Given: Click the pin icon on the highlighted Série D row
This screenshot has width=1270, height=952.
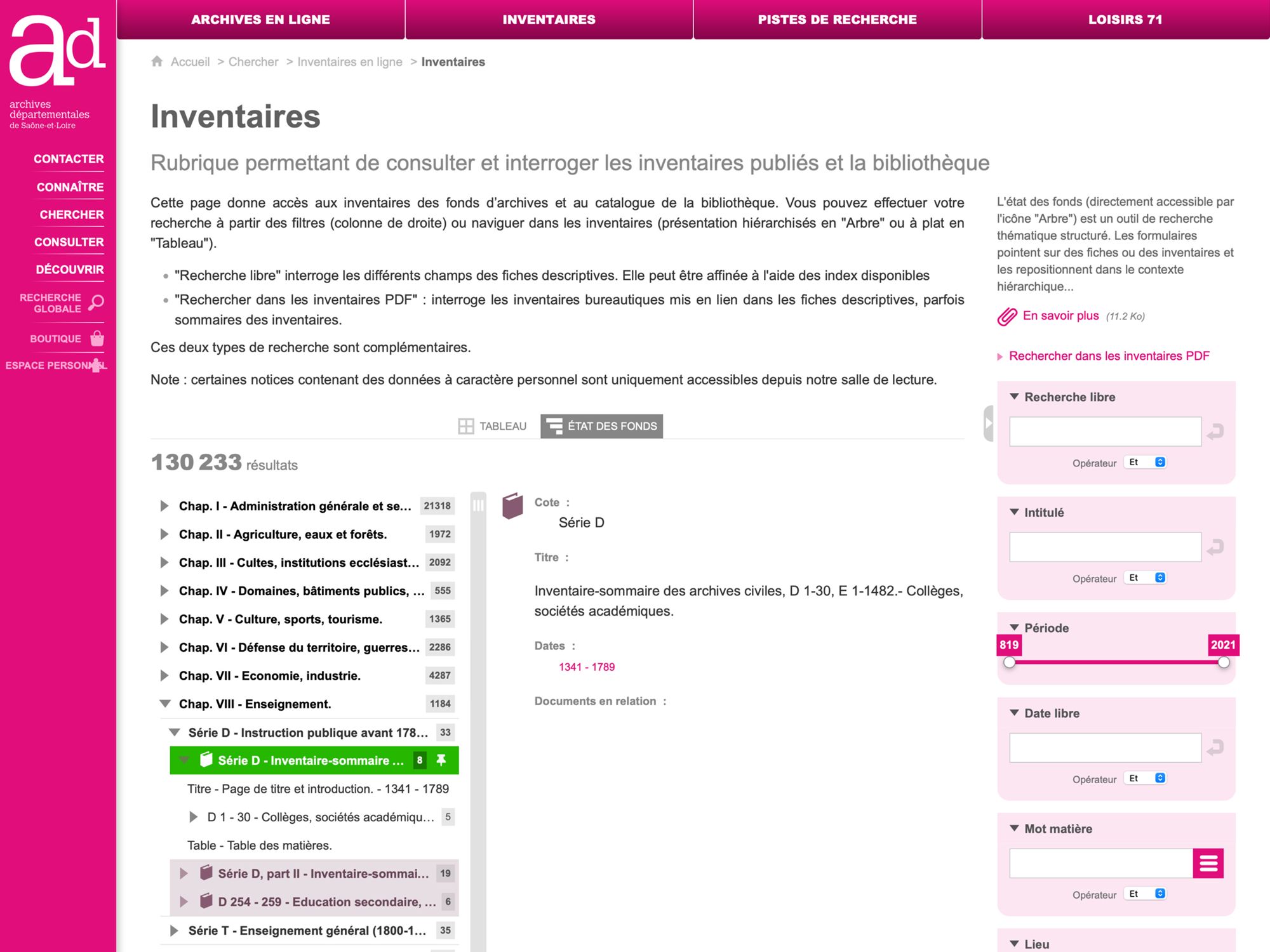Looking at the screenshot, I should click(x=441, y=760).
